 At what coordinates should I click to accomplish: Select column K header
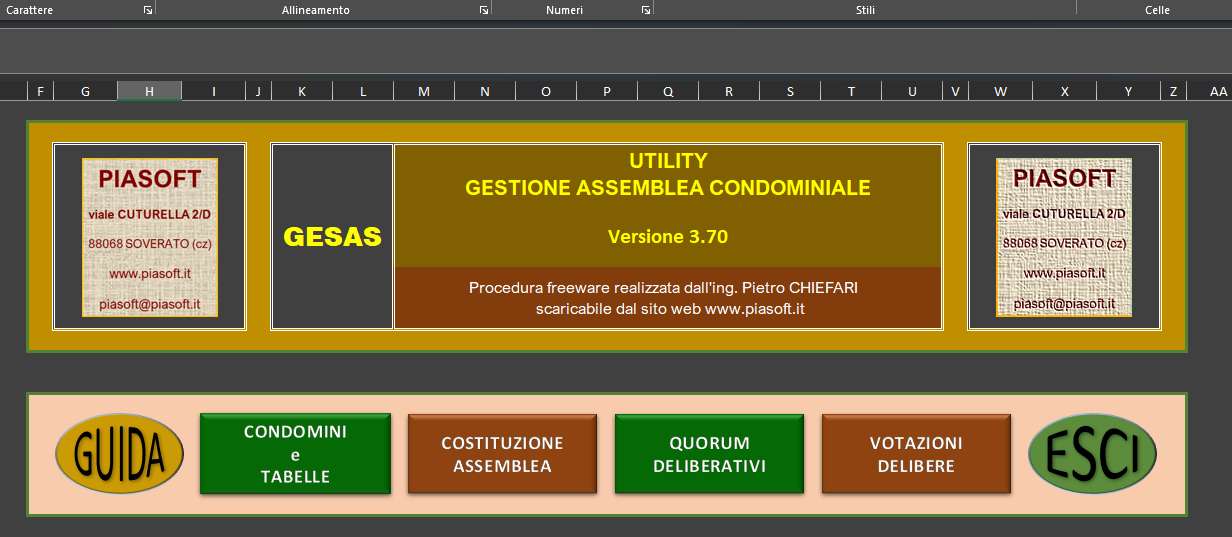click(302, 91)
